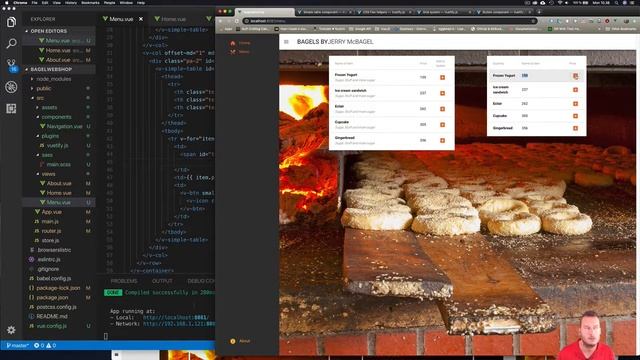Add Cupcake to basket via plus icon
640x360 pixels.
coord(442,124)
